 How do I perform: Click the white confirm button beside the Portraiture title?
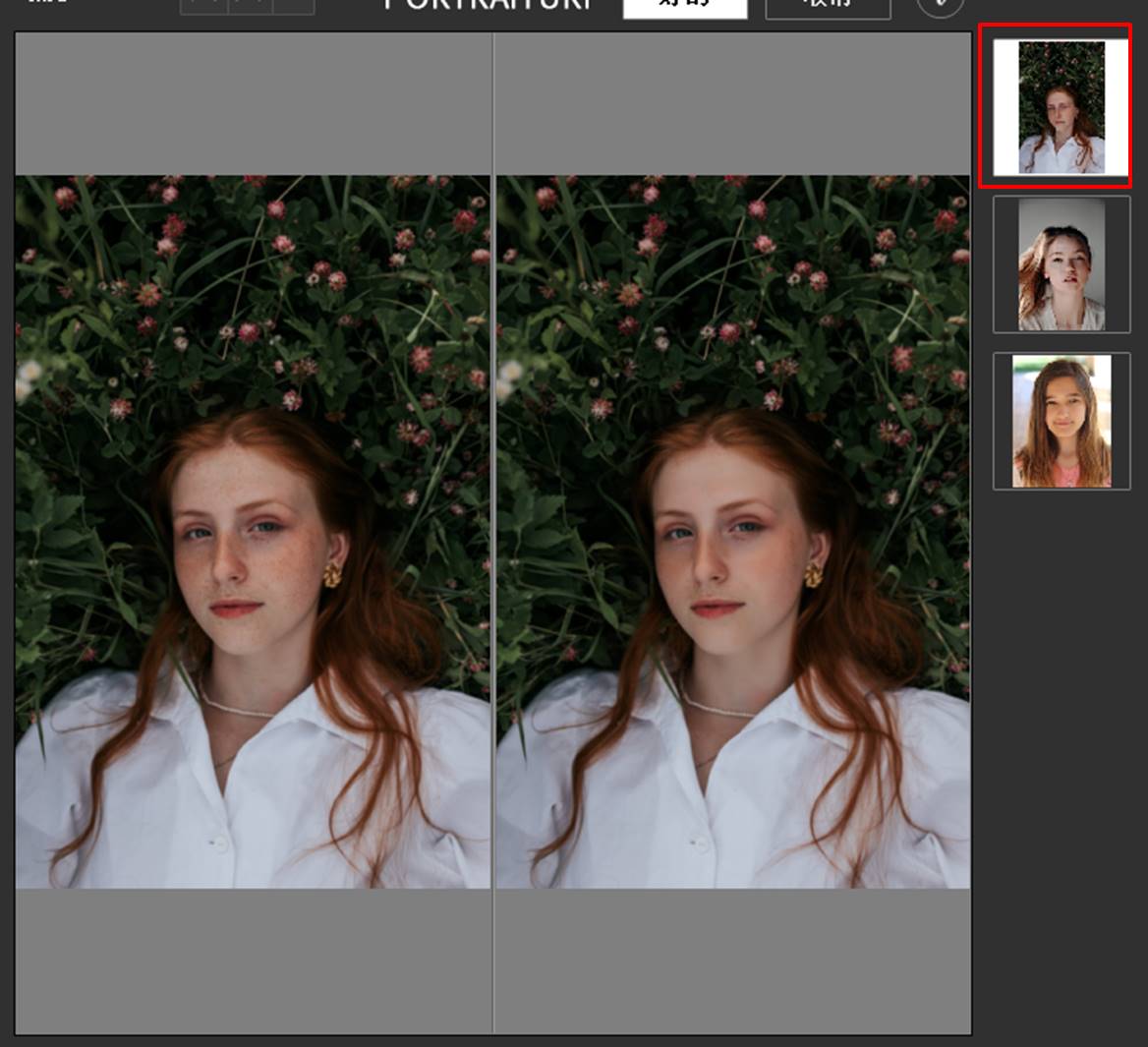pyautogui.click(x=685, y=8)
